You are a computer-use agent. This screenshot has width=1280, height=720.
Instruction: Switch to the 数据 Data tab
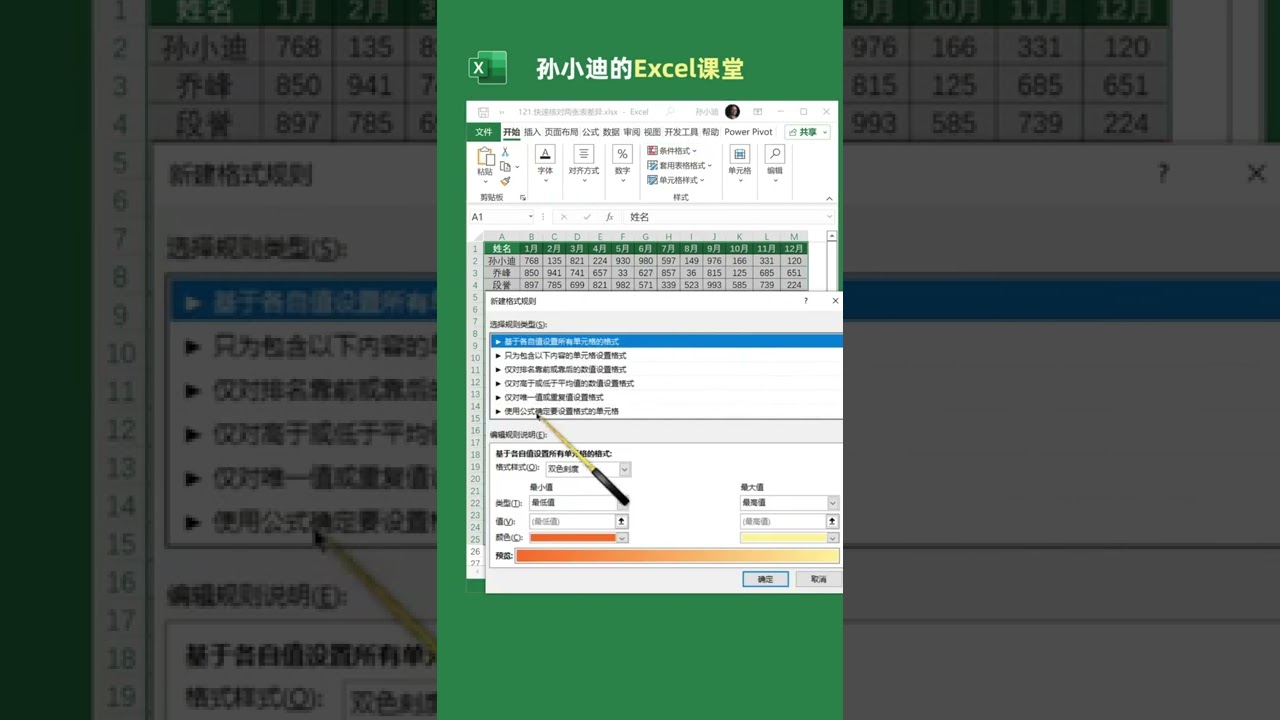click(x=610, y=132)
